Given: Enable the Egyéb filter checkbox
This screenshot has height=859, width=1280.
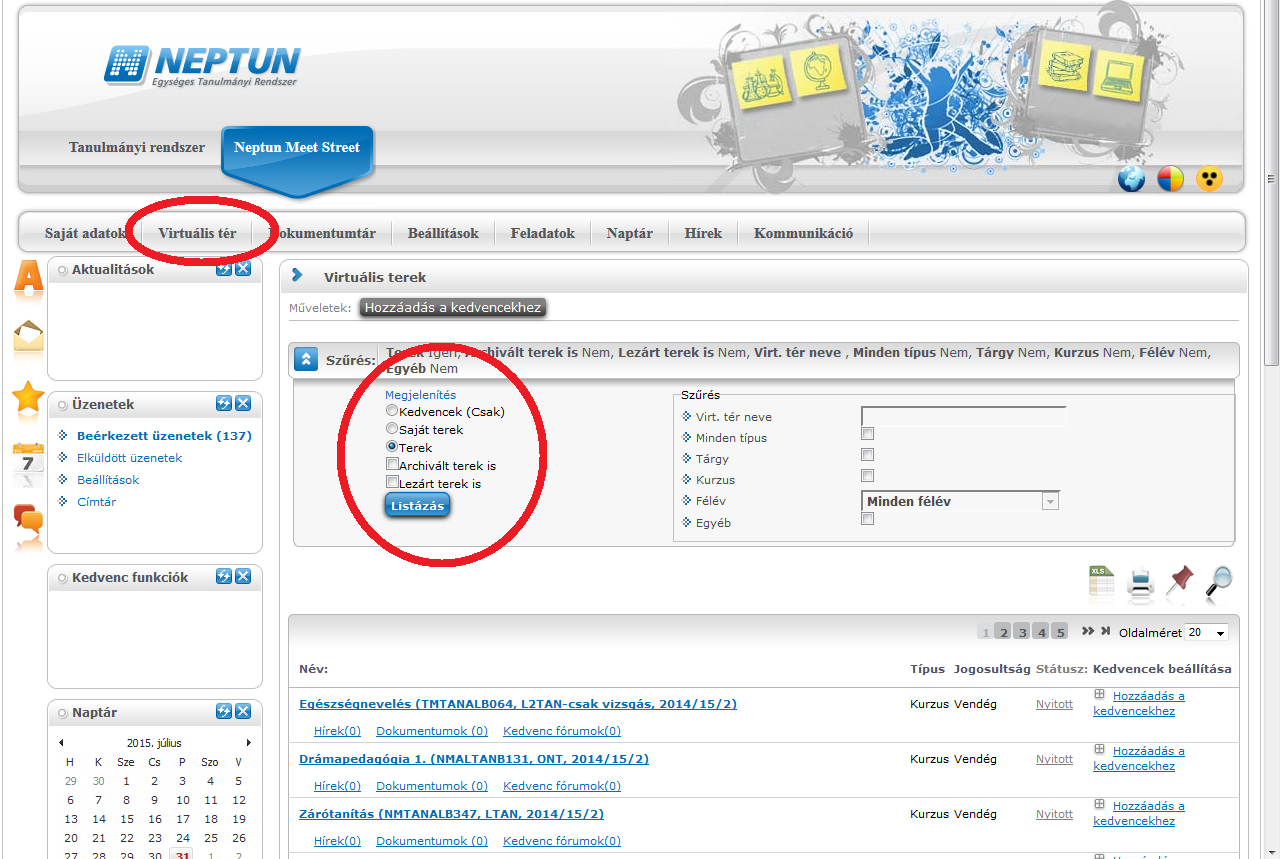Looking at the screenshot, I should pyautogui.click(x=867, y=518).
